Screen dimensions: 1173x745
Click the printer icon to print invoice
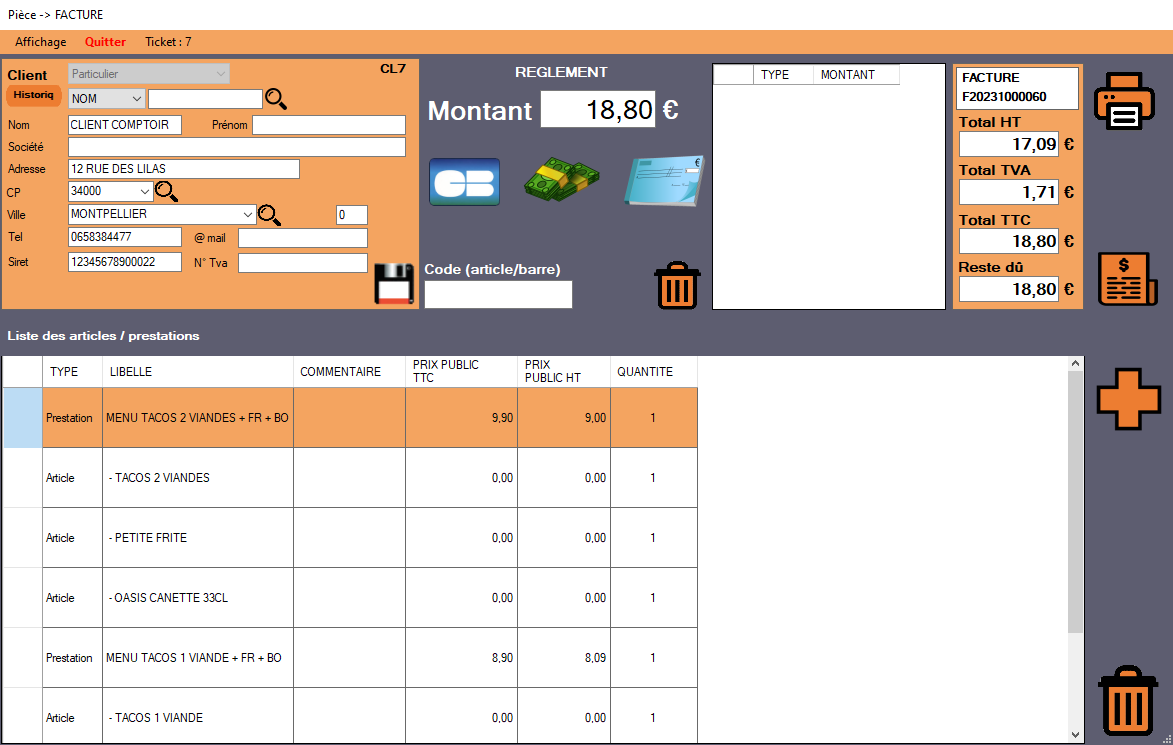click(x=1124, y=101)
